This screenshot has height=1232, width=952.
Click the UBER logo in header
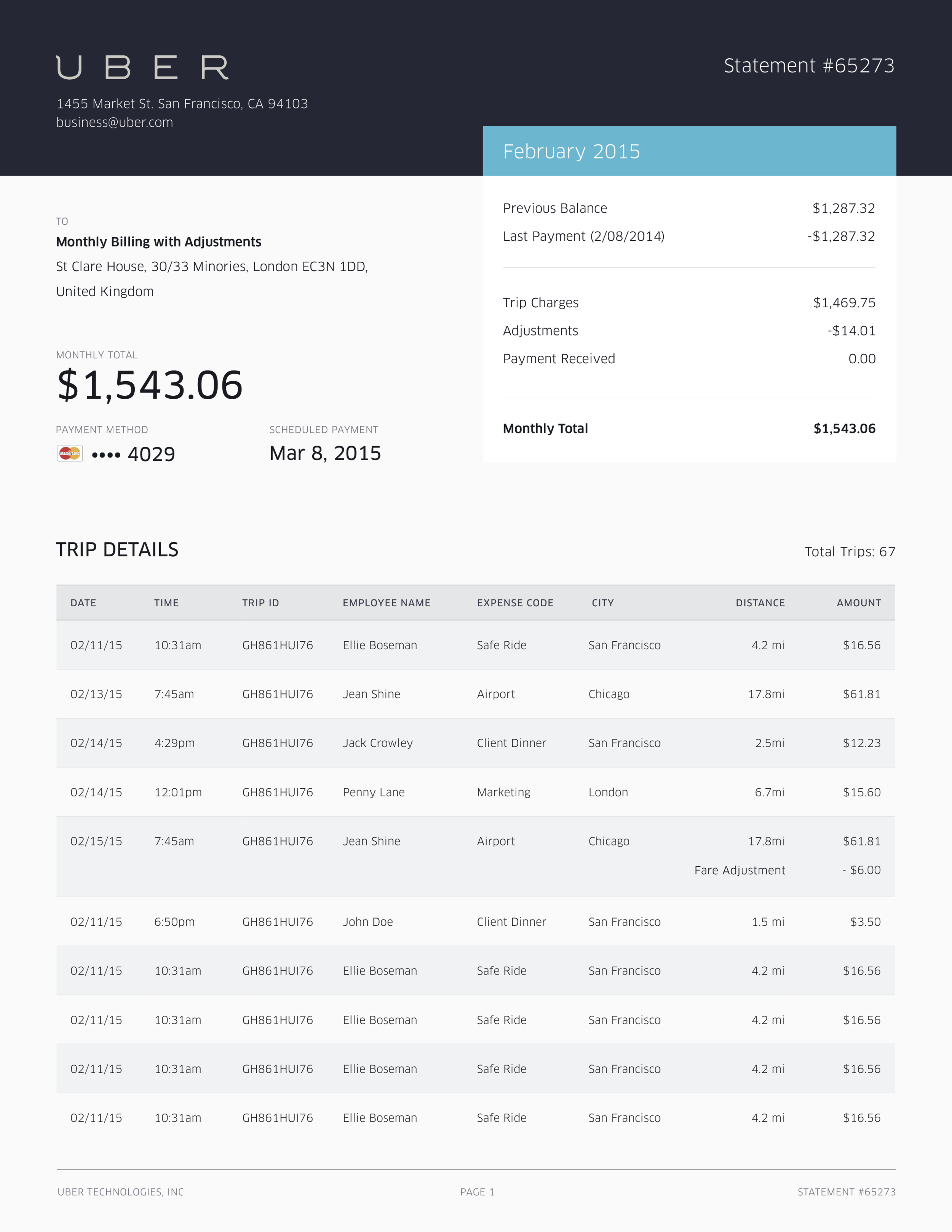pos(142,67)
